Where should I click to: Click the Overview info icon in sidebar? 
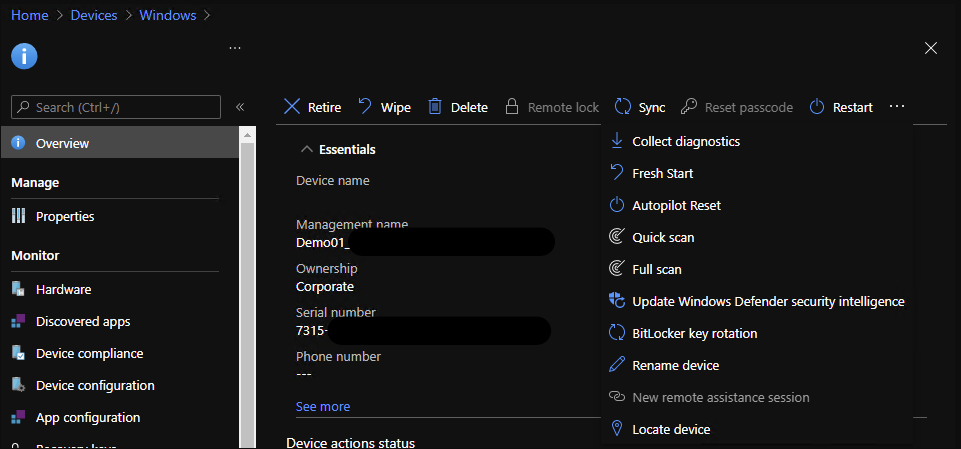[x=18, y=143]
